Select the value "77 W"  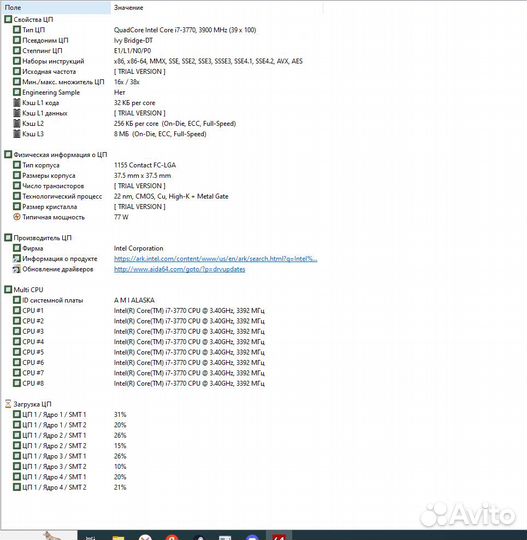[x=121, y=217]
